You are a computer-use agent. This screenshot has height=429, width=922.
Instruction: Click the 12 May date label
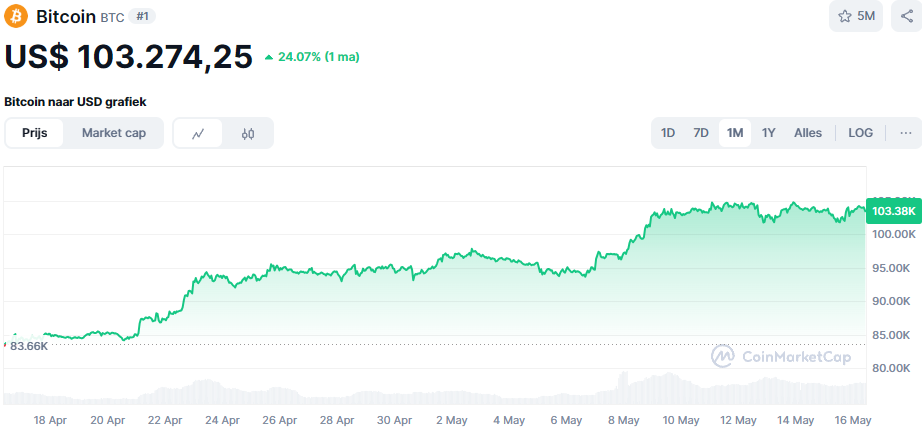tap(738, 420)
